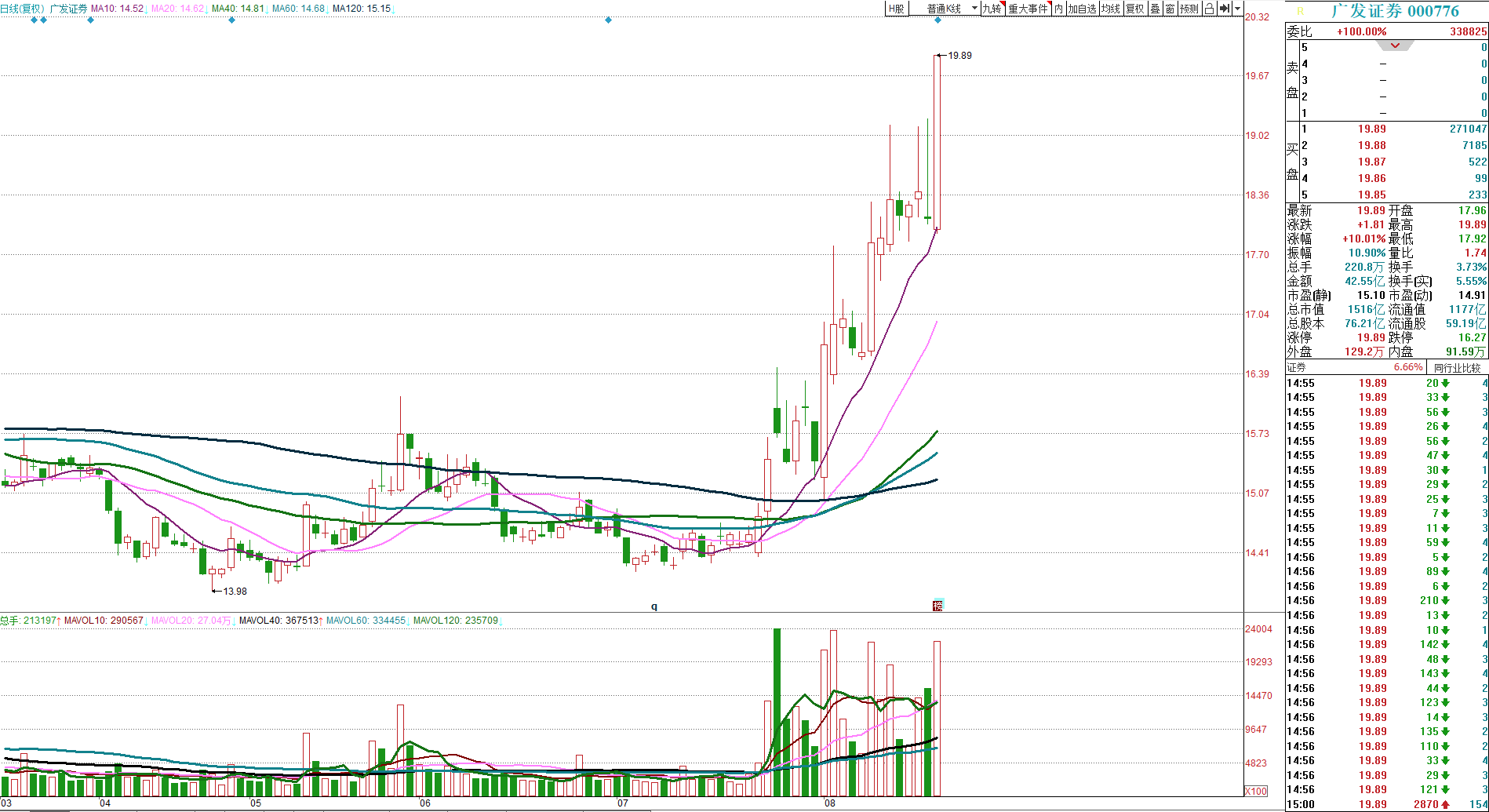Click the 15:00 tick row with 2870 volume
This screenshot has width=1489, height=812.
(x=1387, y=804)
